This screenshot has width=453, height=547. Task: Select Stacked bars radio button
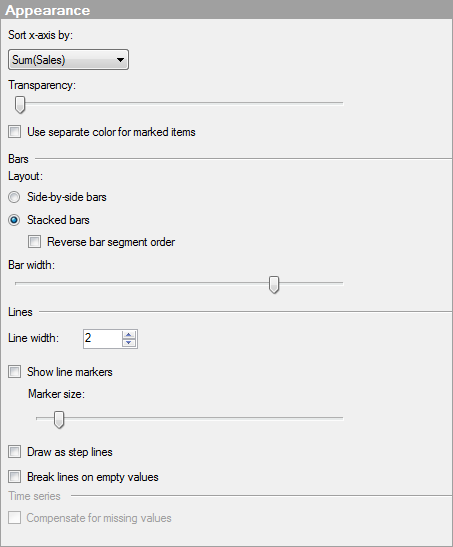point(14,220)
